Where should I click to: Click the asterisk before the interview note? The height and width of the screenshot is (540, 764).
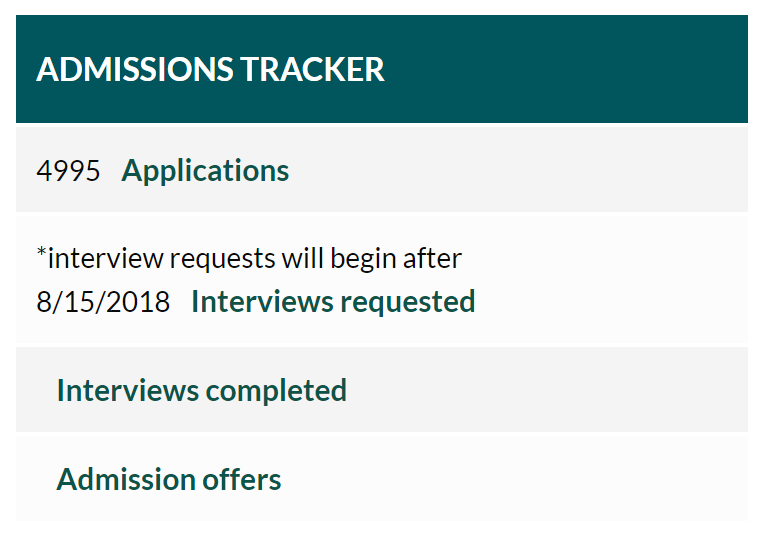click(x=41, y=254)
